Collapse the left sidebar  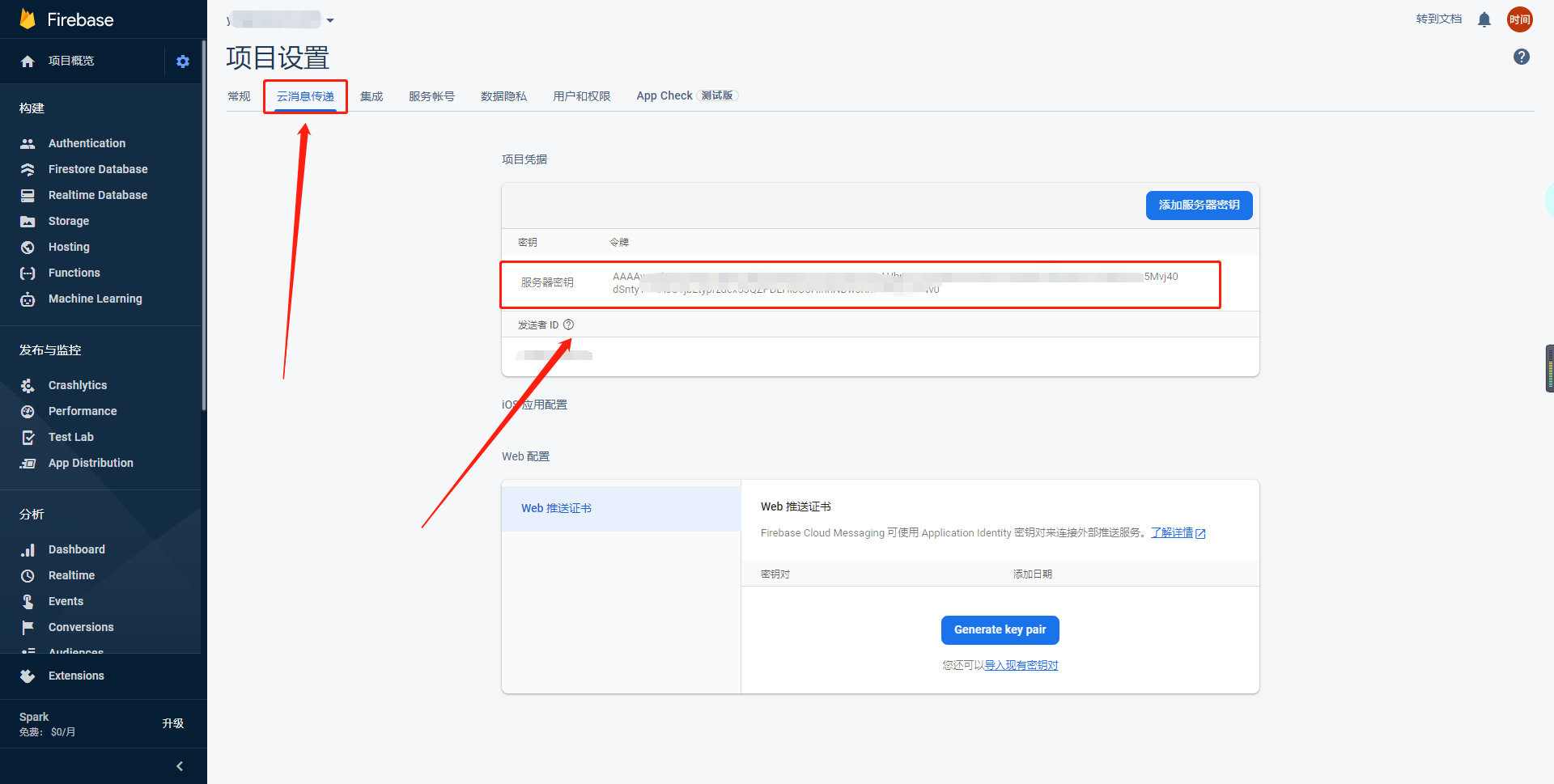[179, 765]
